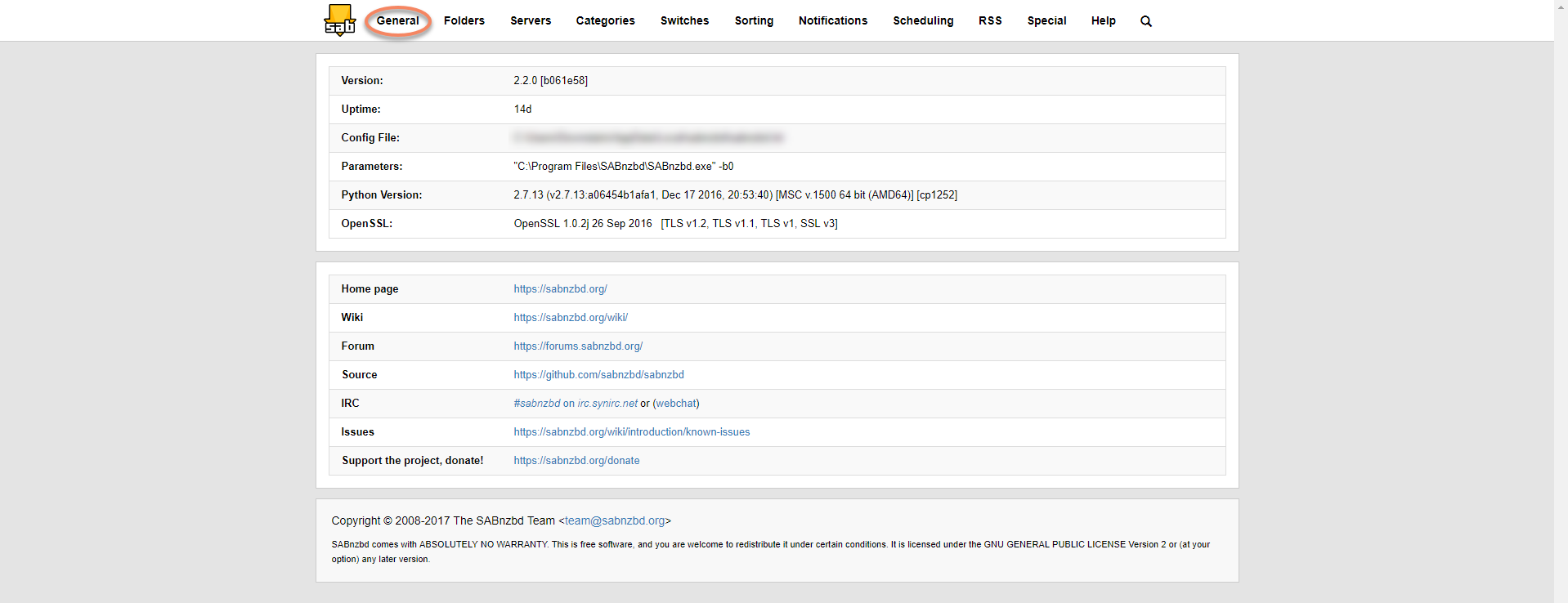
Task: Open the search magnifier icon
Action: tap(1146, 21)
